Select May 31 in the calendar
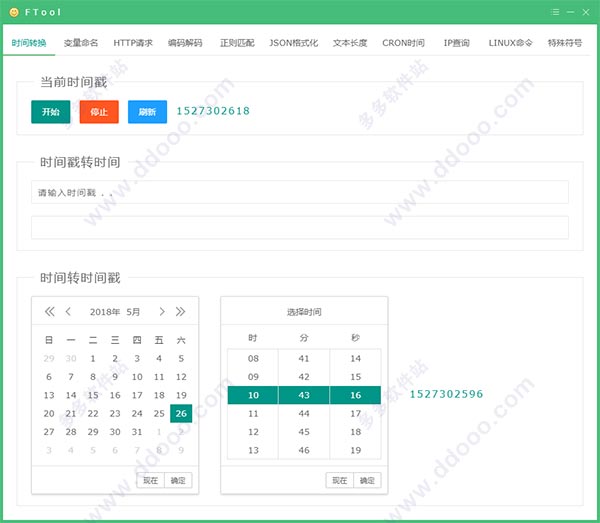This screenshot has height=523, width=600. tap(137, 432)
